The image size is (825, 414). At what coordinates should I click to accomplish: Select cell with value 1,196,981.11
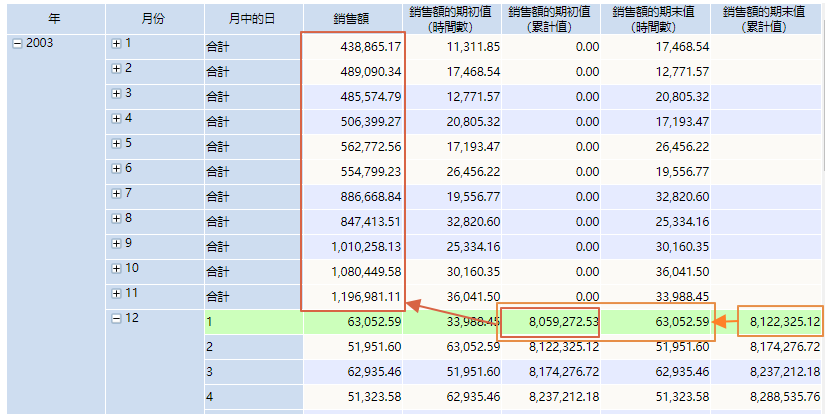coord(353,297)
